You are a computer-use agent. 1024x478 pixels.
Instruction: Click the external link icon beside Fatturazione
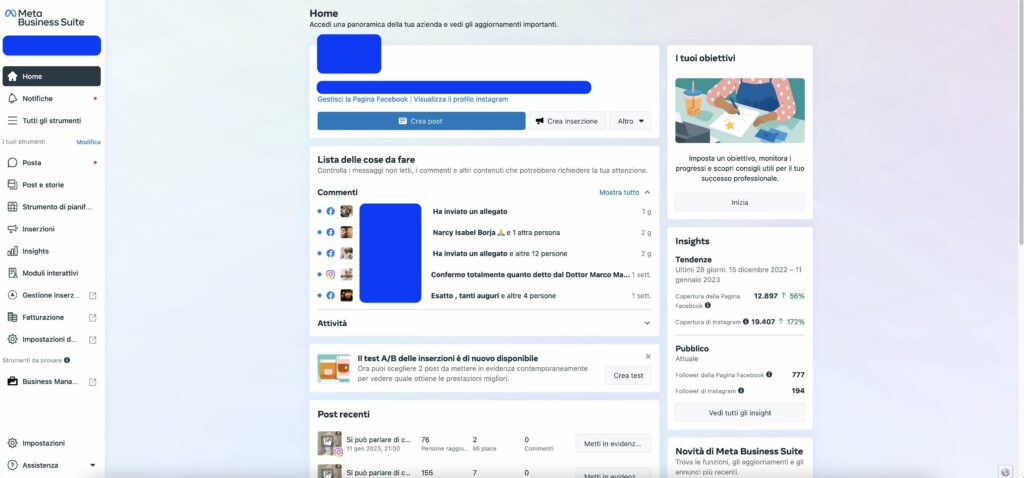click(x=93, y=318)
